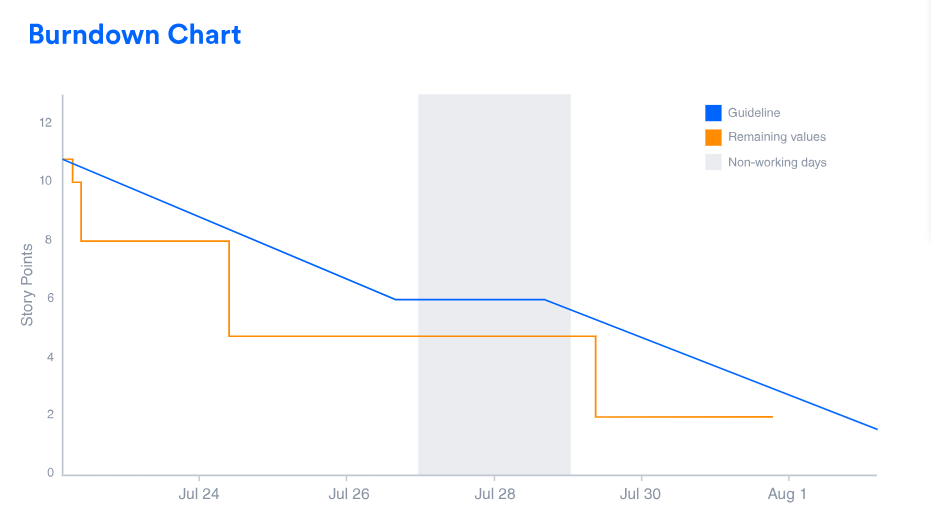Click the 0 value on the y-axis

[48, 473]
